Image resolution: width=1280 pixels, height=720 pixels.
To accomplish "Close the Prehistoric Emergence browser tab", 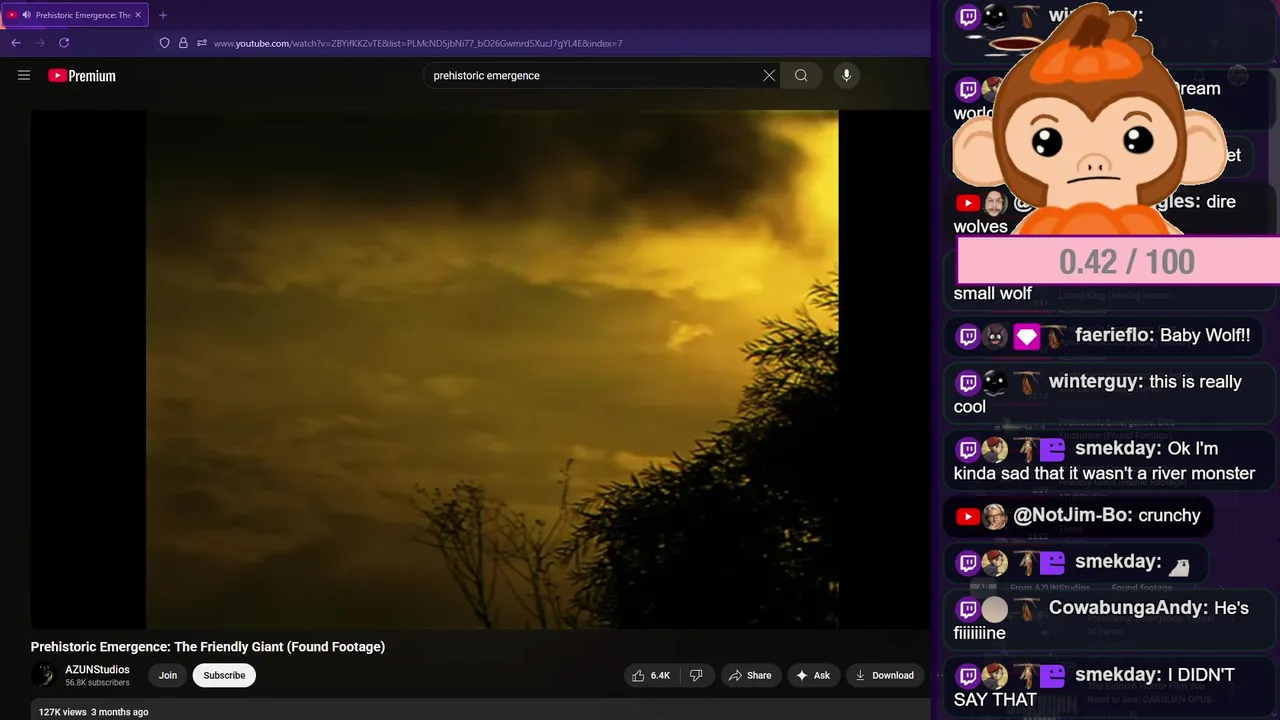I will 138,15.
